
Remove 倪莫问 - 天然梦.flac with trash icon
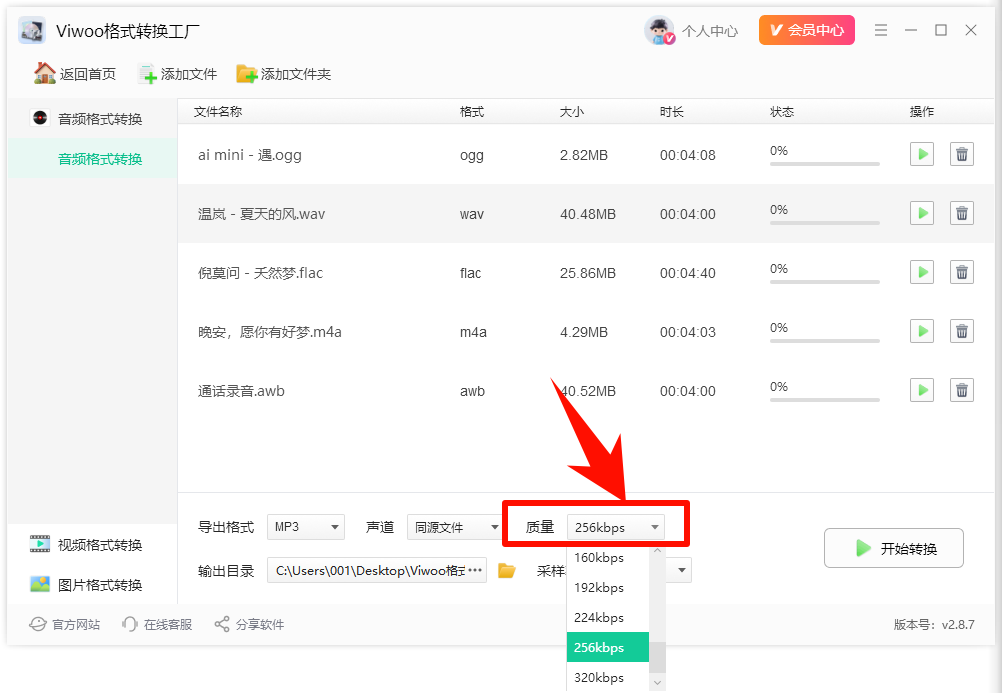(961, 272)
